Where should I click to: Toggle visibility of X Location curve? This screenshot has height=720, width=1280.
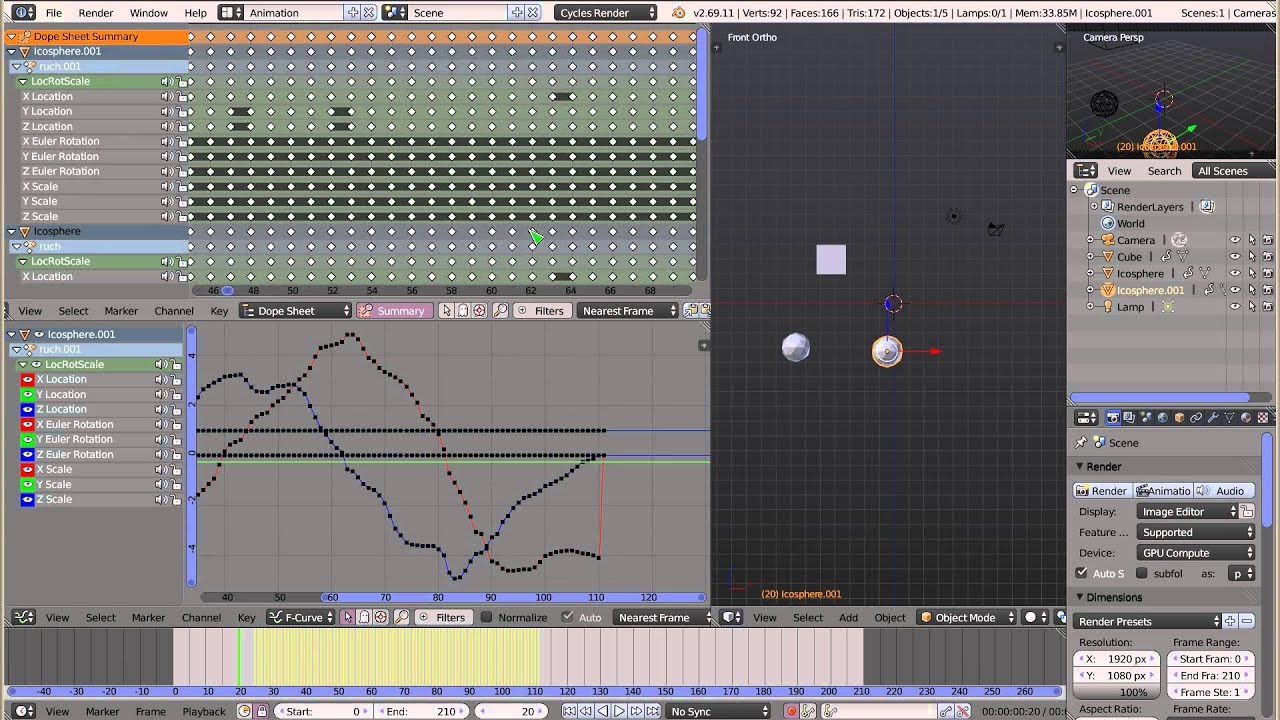pos(27,379)
